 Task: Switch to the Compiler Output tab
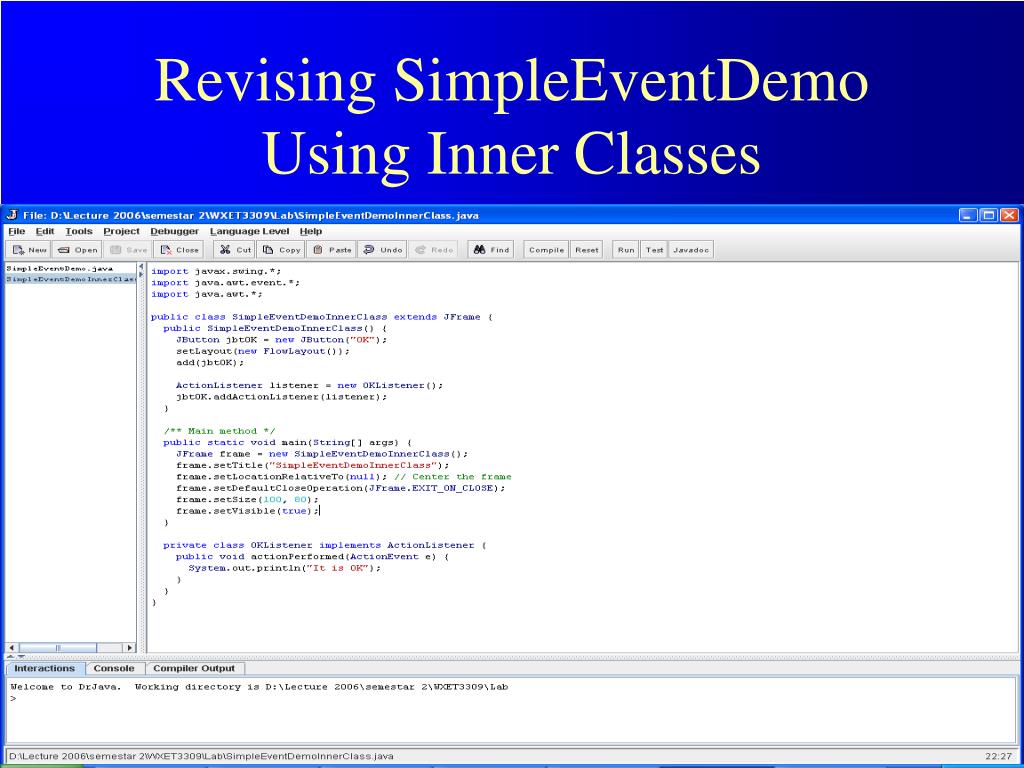[194, 668]
